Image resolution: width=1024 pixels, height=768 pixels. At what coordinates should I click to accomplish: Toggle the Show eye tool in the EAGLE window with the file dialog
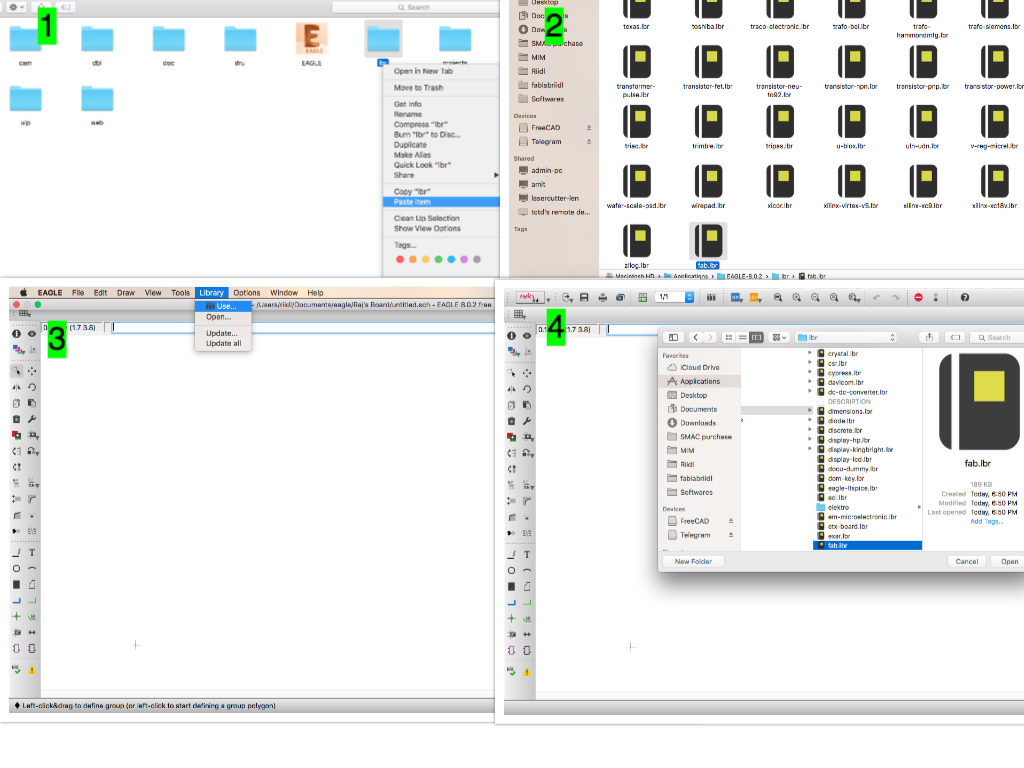[527, 336]
